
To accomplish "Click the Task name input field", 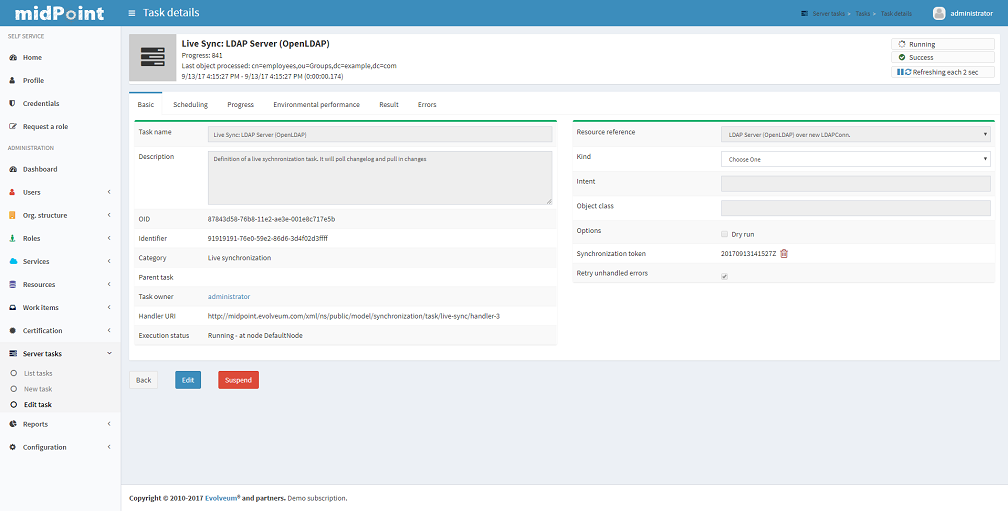I will (380, 134).
